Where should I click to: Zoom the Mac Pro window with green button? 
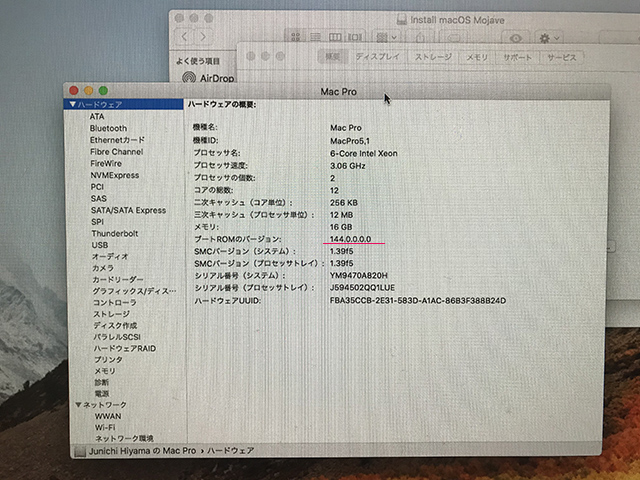tap(103, 91)
